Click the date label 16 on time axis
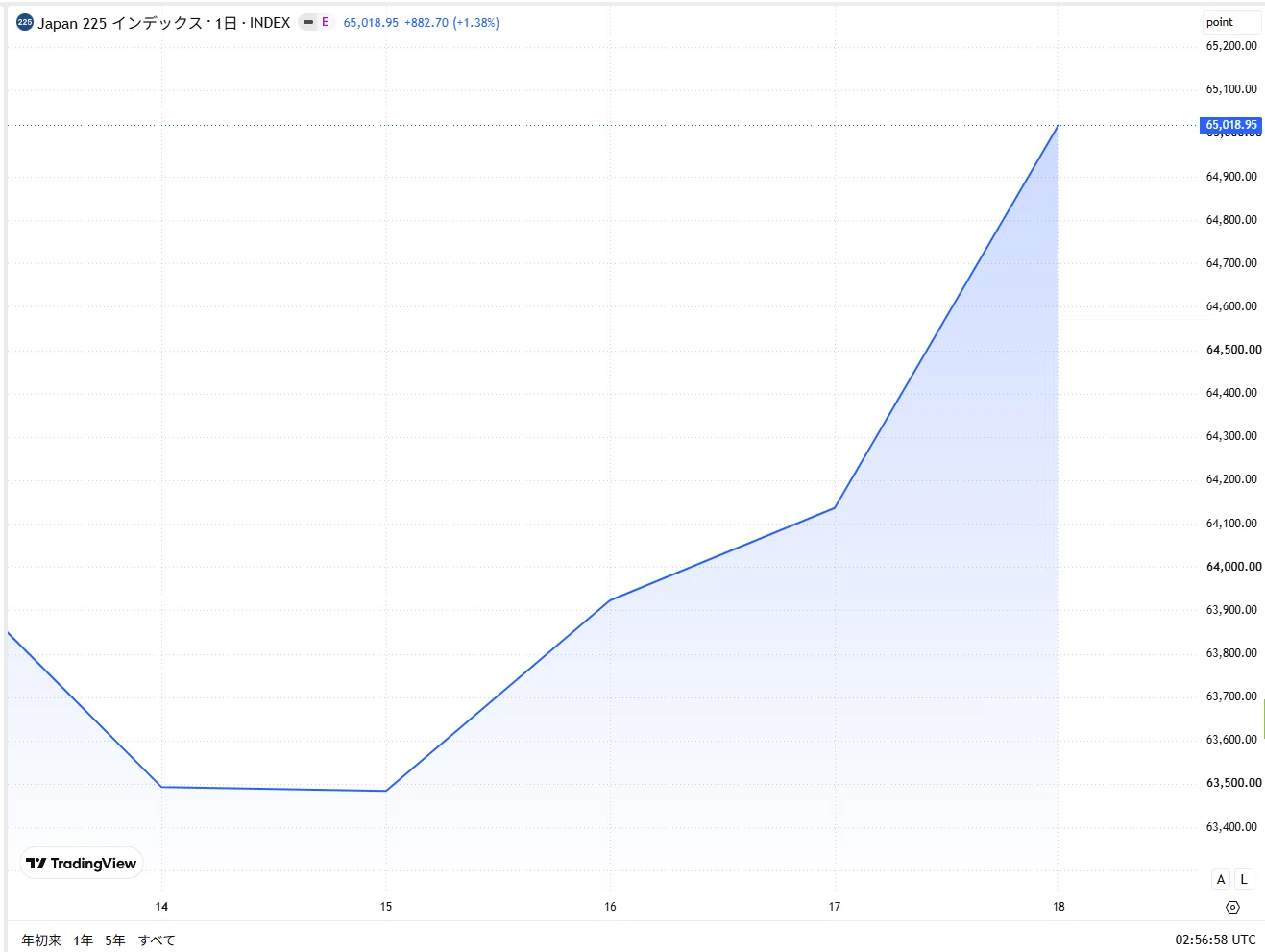Viewport: 1265px width, 952px height. pyautogui.click(x=610, y=907)
